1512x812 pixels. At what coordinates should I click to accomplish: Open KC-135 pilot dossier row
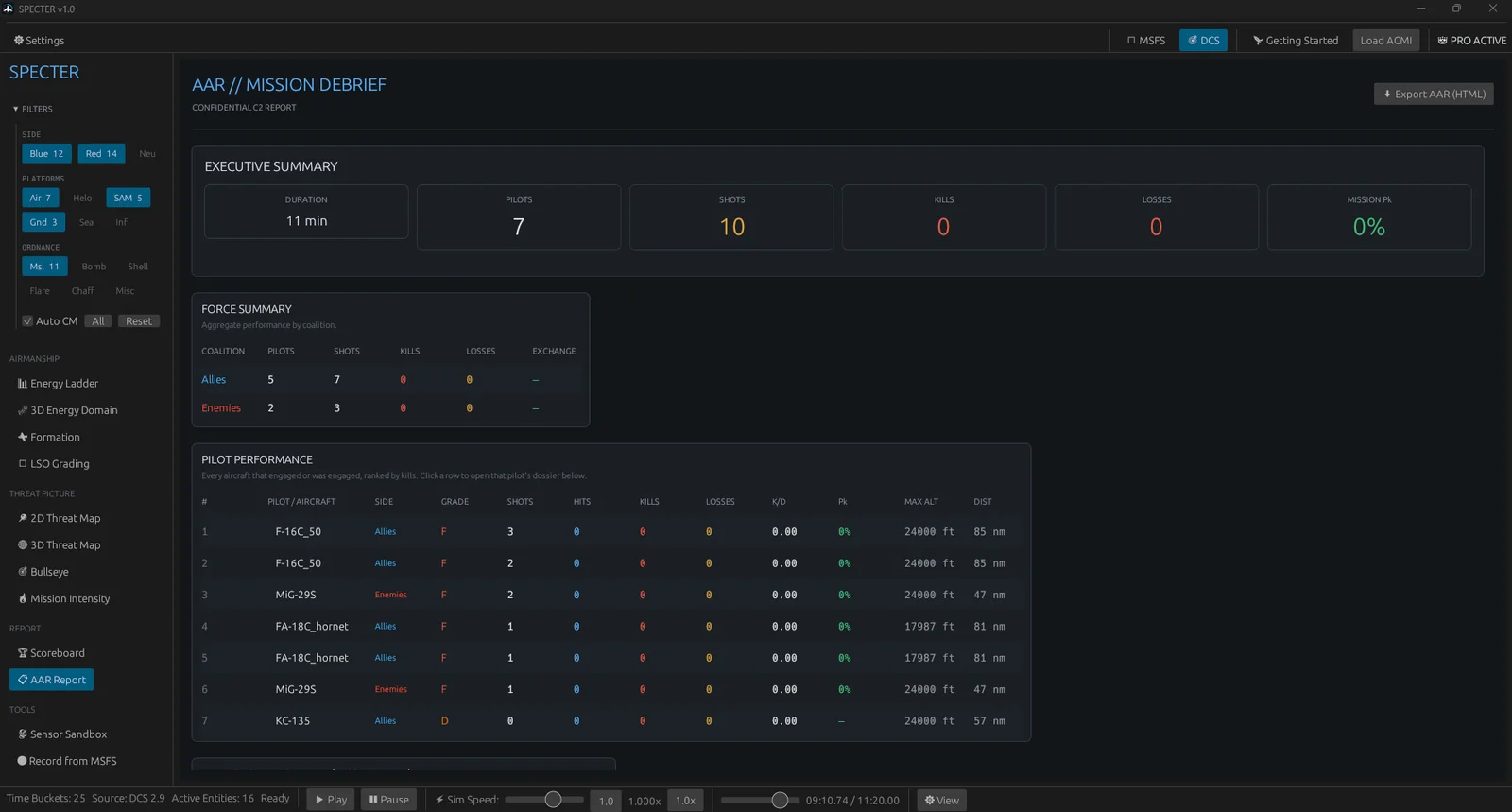610,721
